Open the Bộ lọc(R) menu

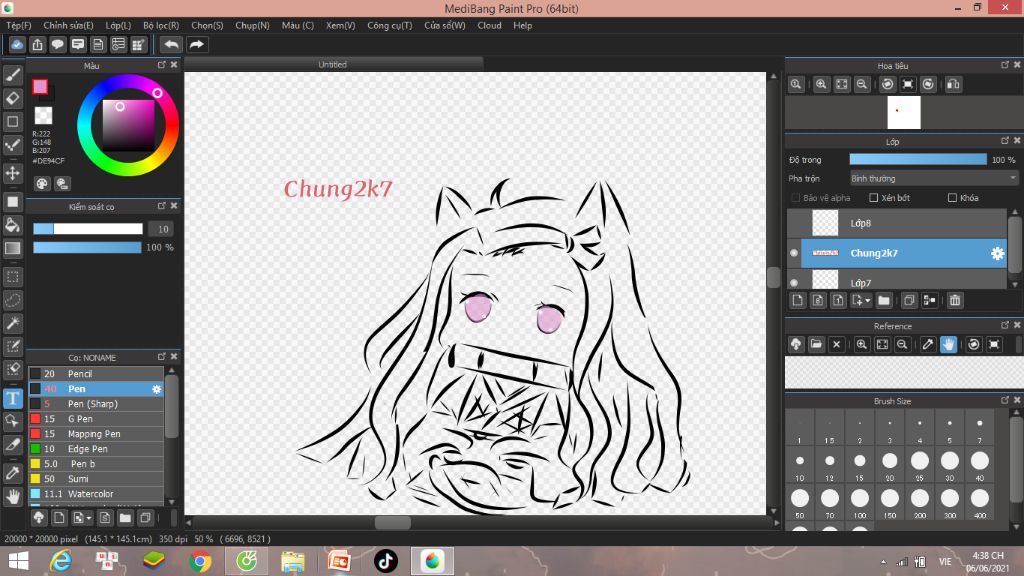point(161,25)
